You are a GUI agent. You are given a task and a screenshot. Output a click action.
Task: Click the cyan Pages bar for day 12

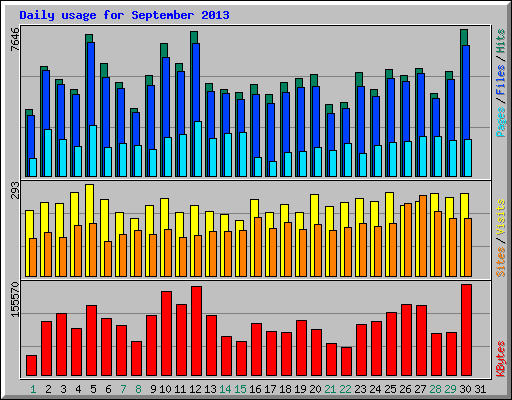click(198, 149)
